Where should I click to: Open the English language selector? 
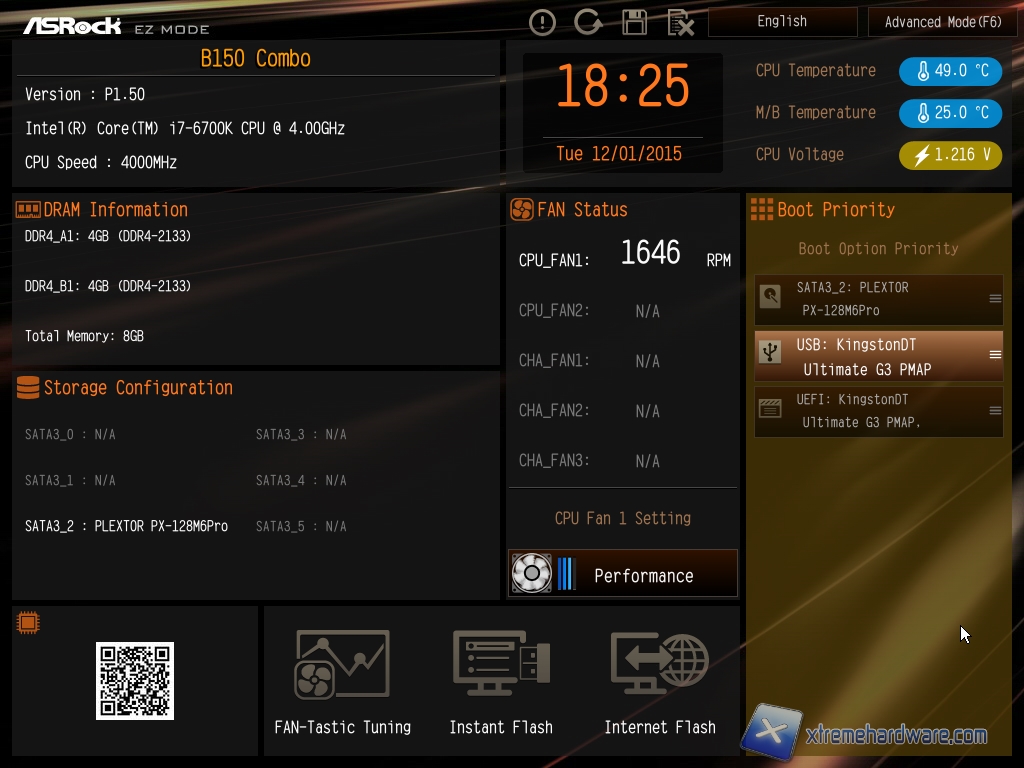coord(782,22)
